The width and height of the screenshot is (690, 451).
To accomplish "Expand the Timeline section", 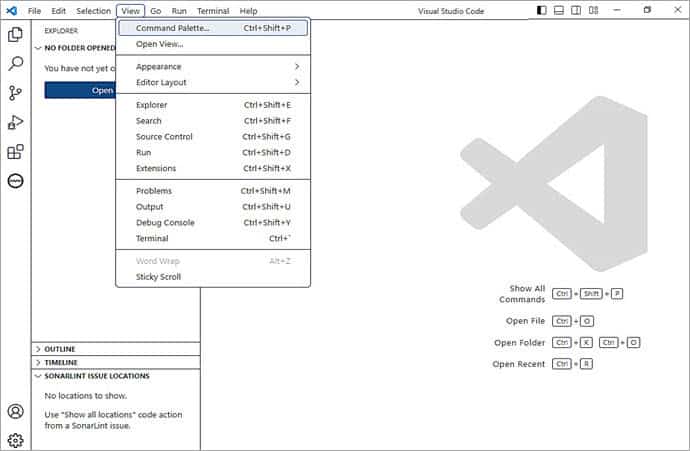I will pyautogui.click(x=60, y=362).
